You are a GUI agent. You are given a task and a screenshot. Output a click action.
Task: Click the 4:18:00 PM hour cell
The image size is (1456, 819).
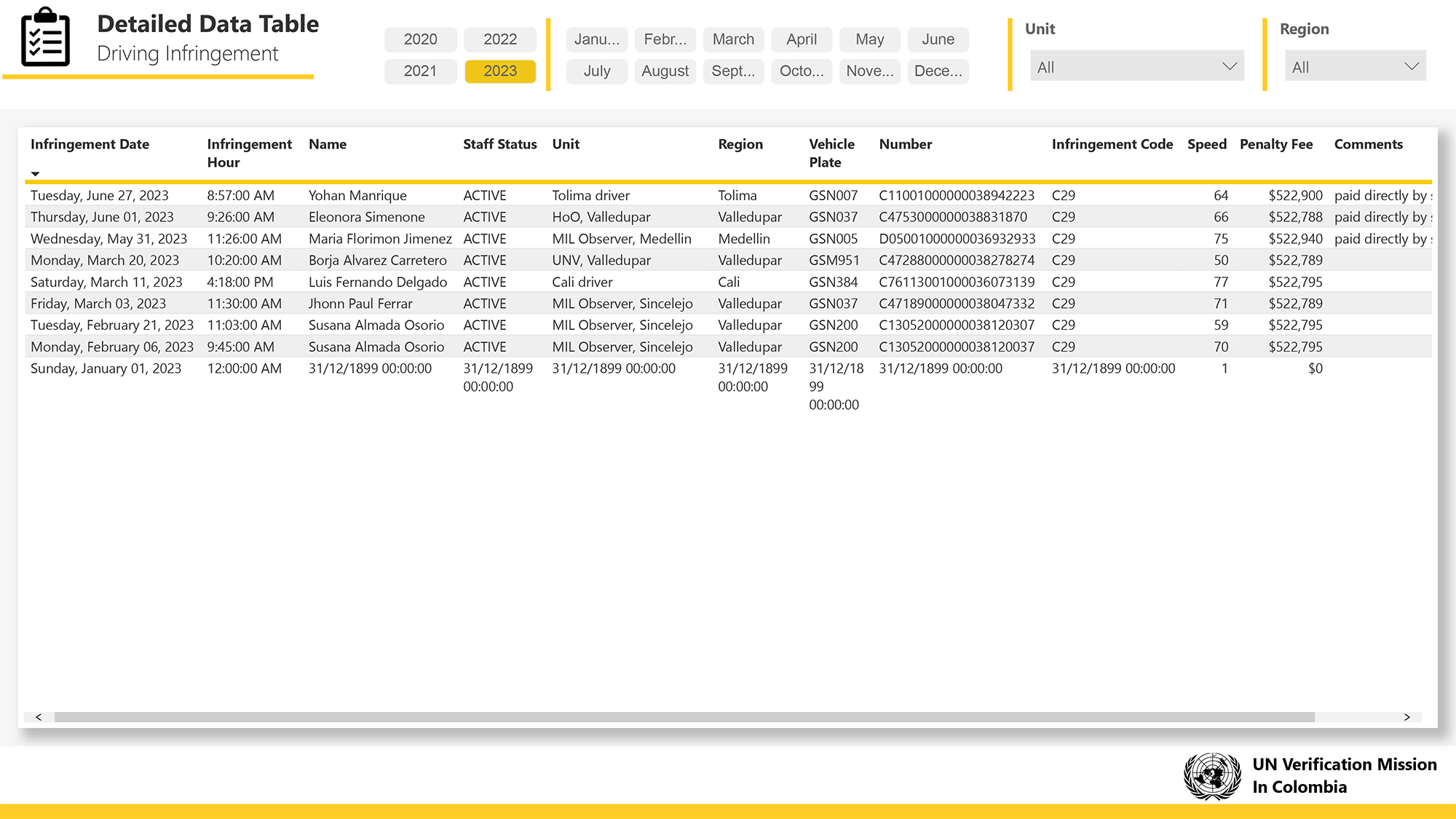(x=240, y=282)
